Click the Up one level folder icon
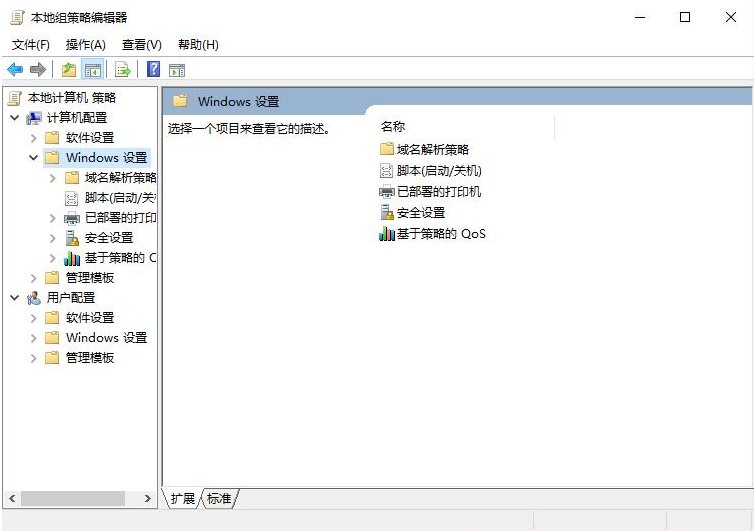The width and height of the screenshot is (754, 531). point(68,69)
